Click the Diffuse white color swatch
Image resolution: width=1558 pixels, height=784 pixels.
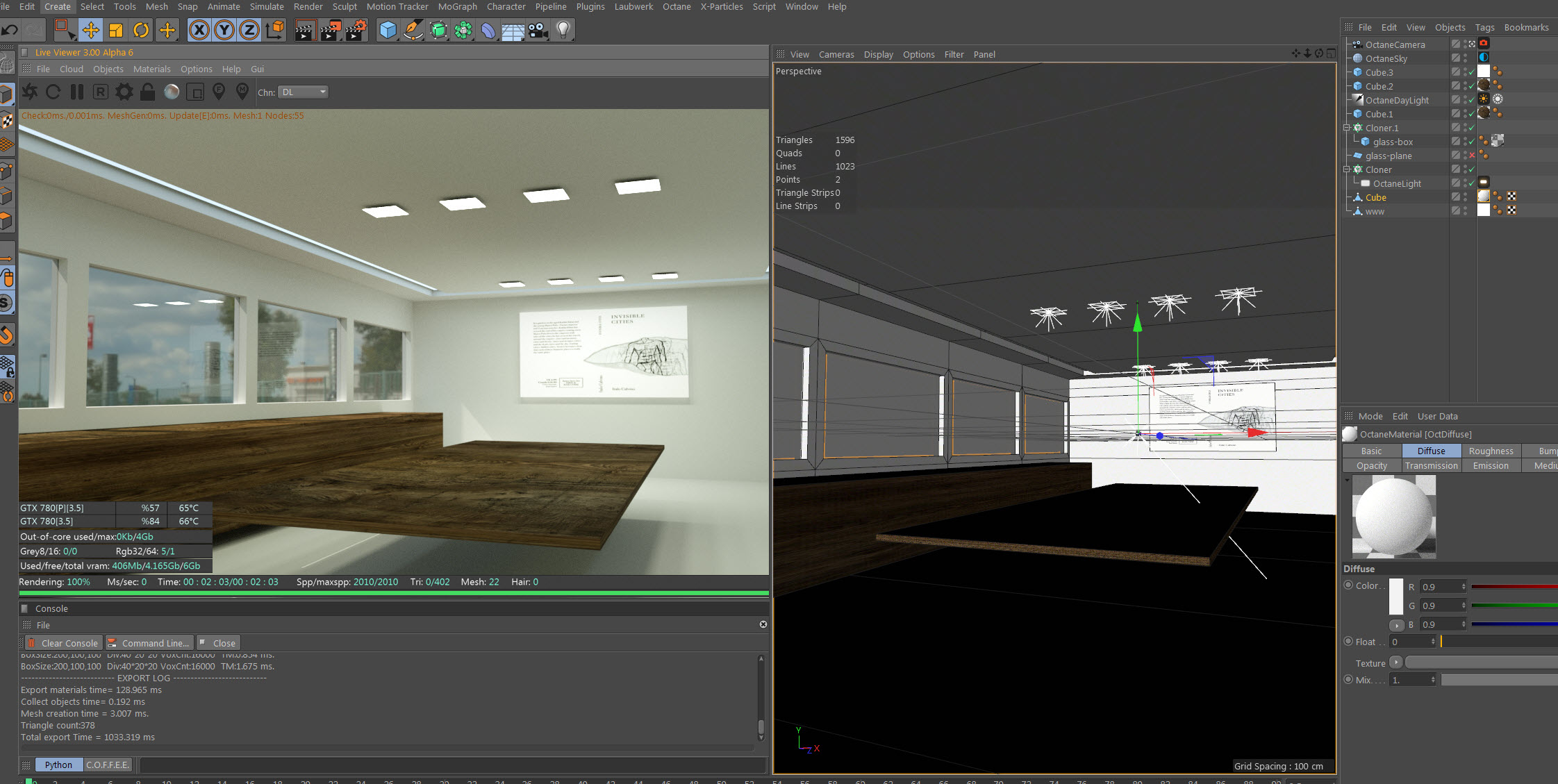click(1395, 596)
